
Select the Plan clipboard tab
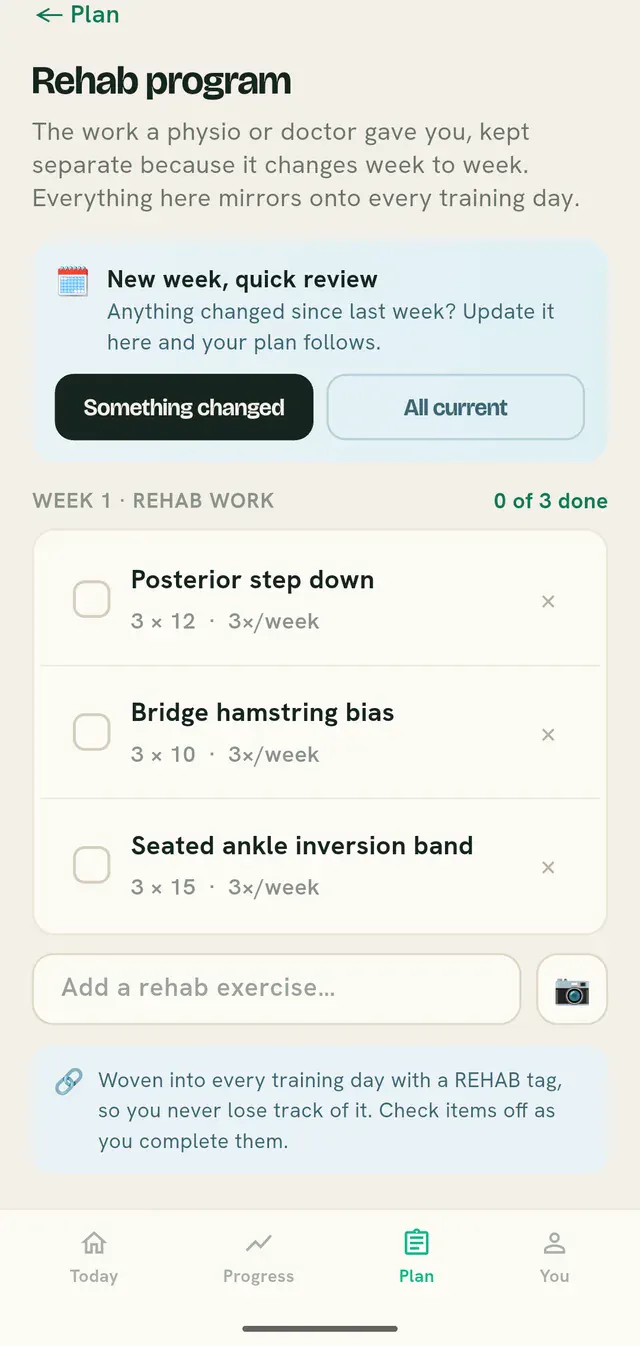416,1257
